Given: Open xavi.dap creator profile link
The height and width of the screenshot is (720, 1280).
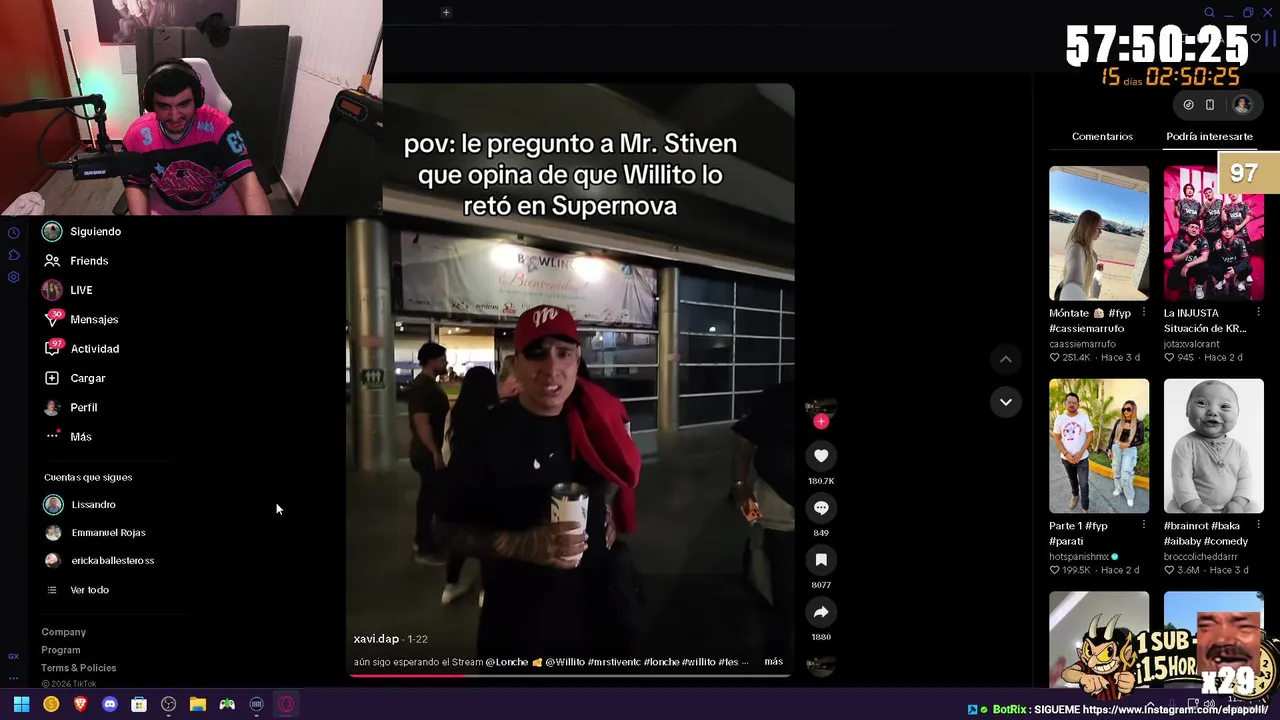Looking at the screenshot, I should [x=376, y=638].
